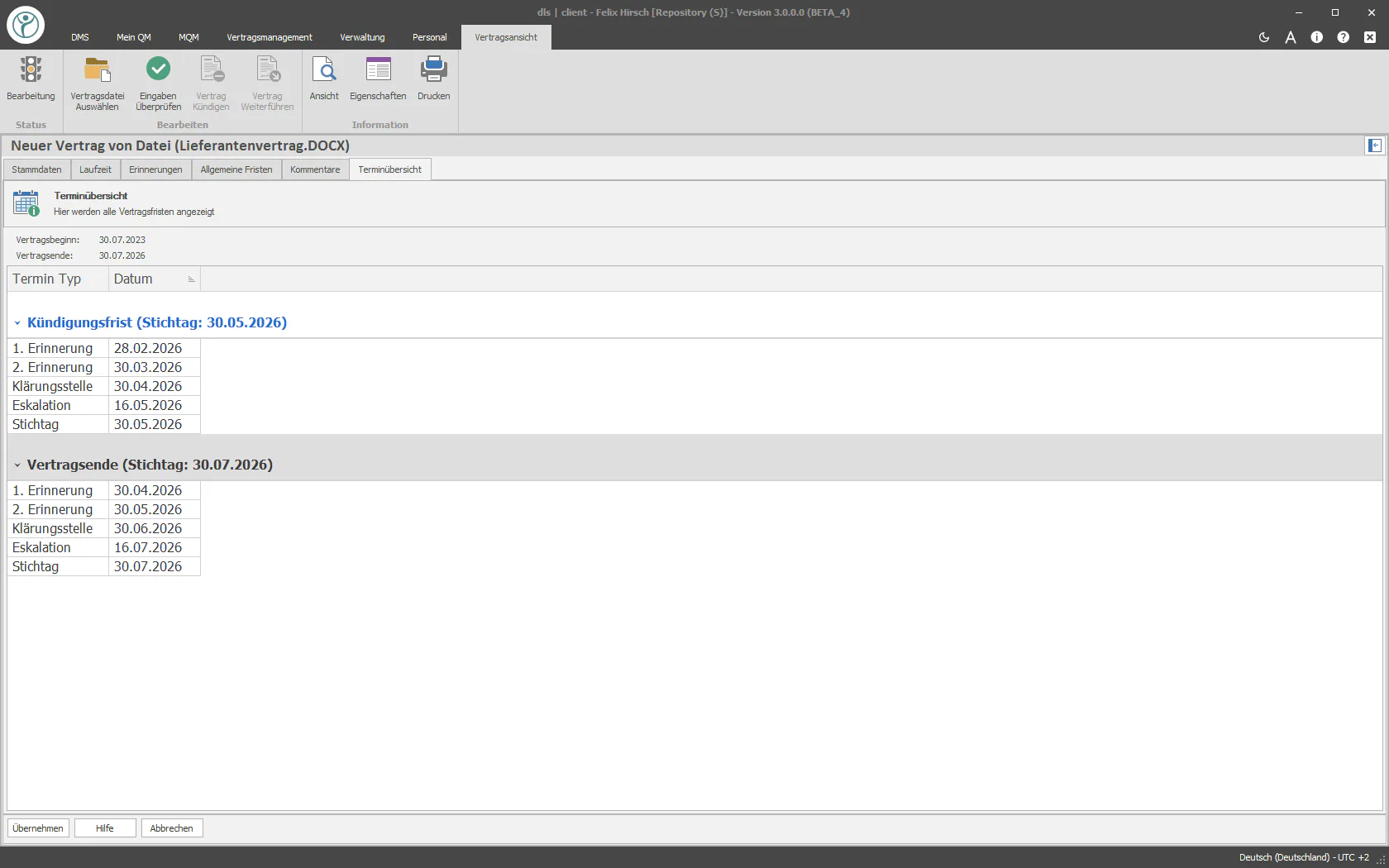Open the Personal ribbon tab
This screenshot has height=868, width=1389.
pos(430,37)
